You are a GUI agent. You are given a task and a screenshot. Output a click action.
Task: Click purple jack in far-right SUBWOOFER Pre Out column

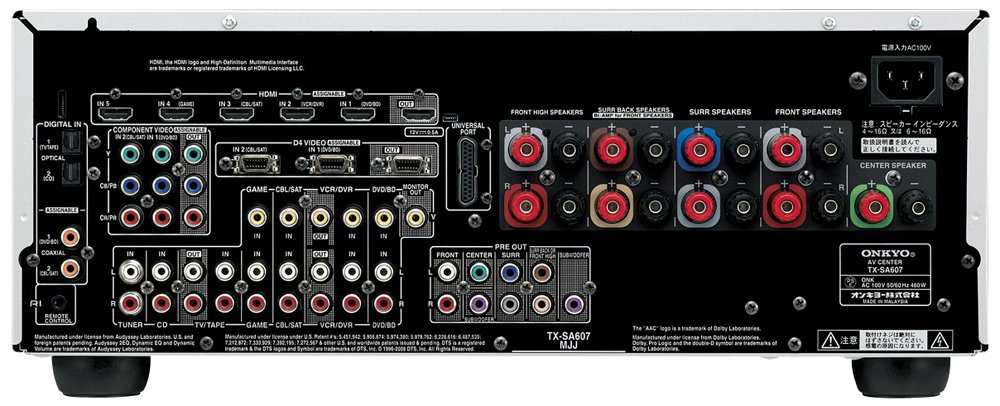(x=573, y=304)
